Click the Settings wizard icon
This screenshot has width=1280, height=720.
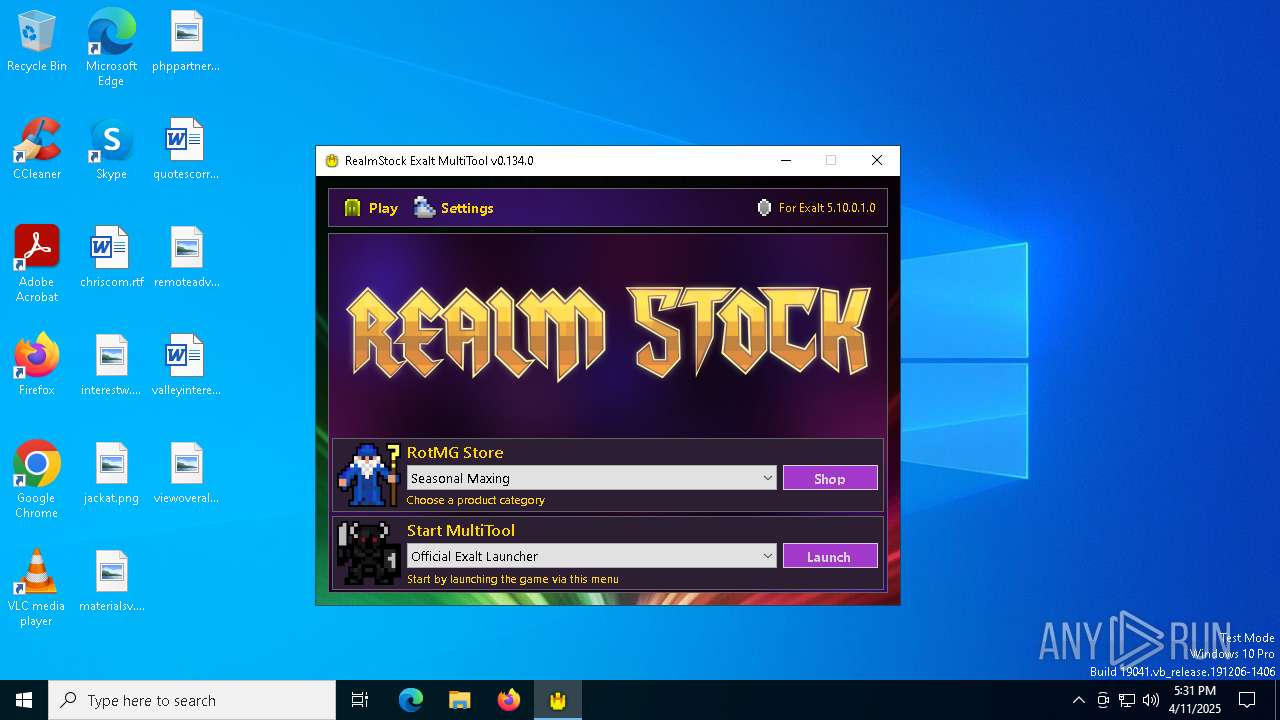click(425, 207)
